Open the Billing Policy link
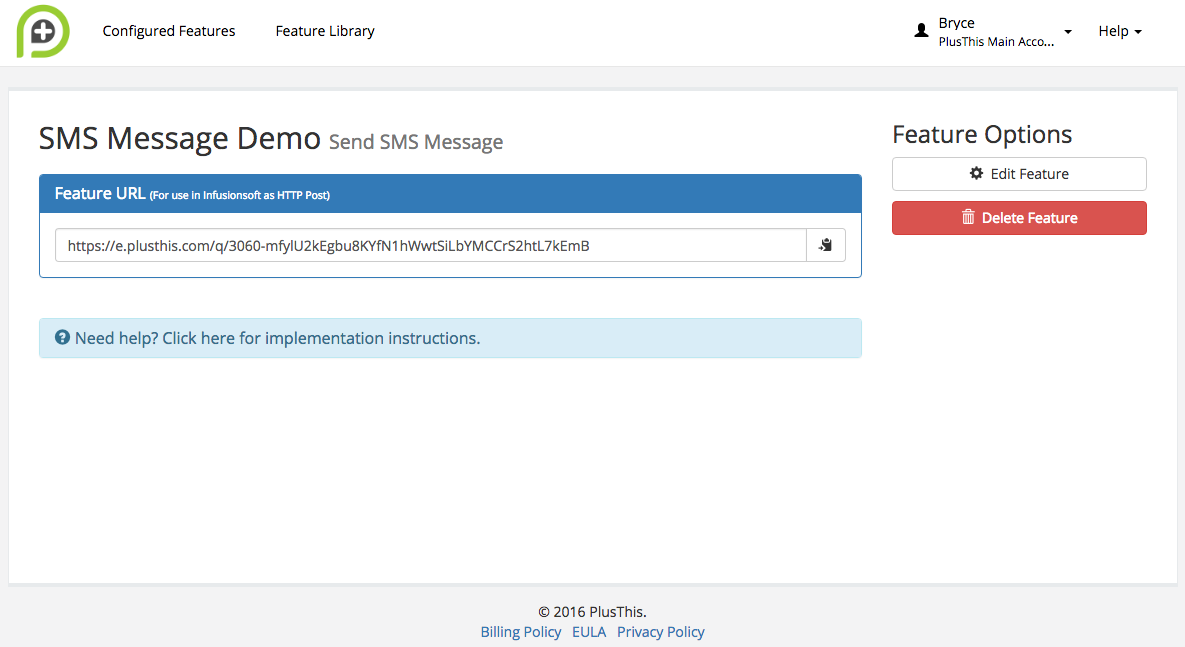The width and height of the screenshot is (1185, 647). (521, 632)
